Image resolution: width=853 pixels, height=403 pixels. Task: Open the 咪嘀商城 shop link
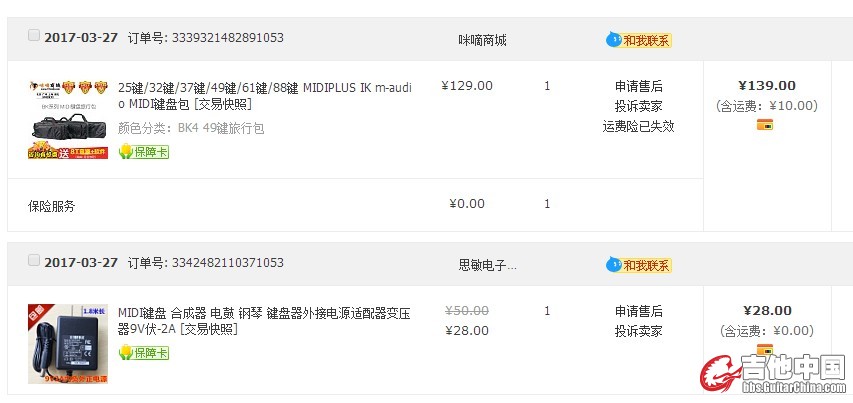pos(482,40)
